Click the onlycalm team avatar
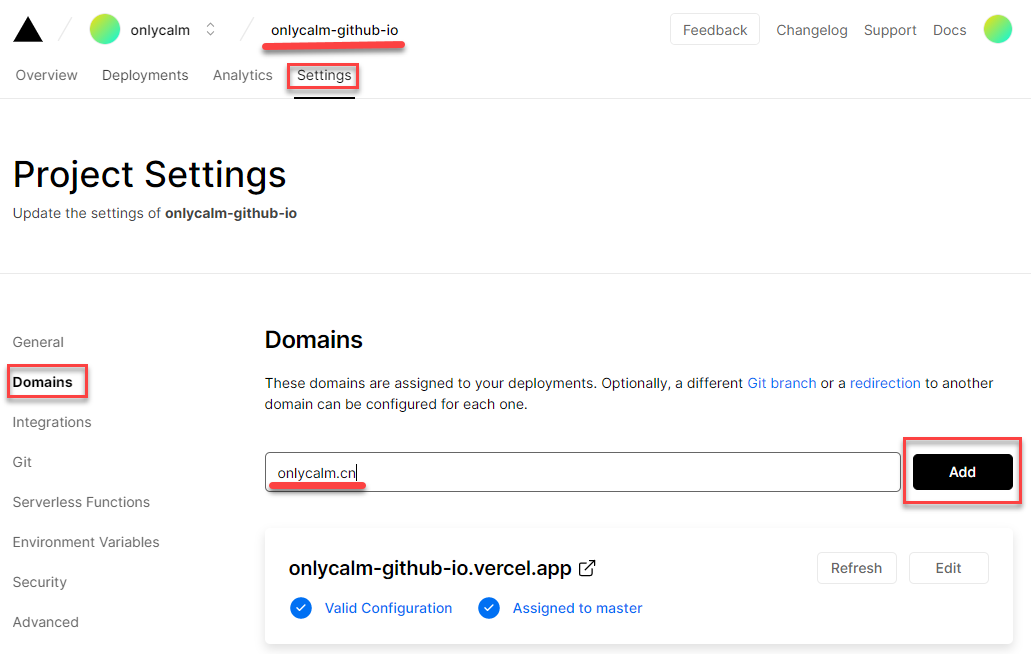The height and width of the screenshot is (654, 1031). pyautogui.click(x=105, y=30)
